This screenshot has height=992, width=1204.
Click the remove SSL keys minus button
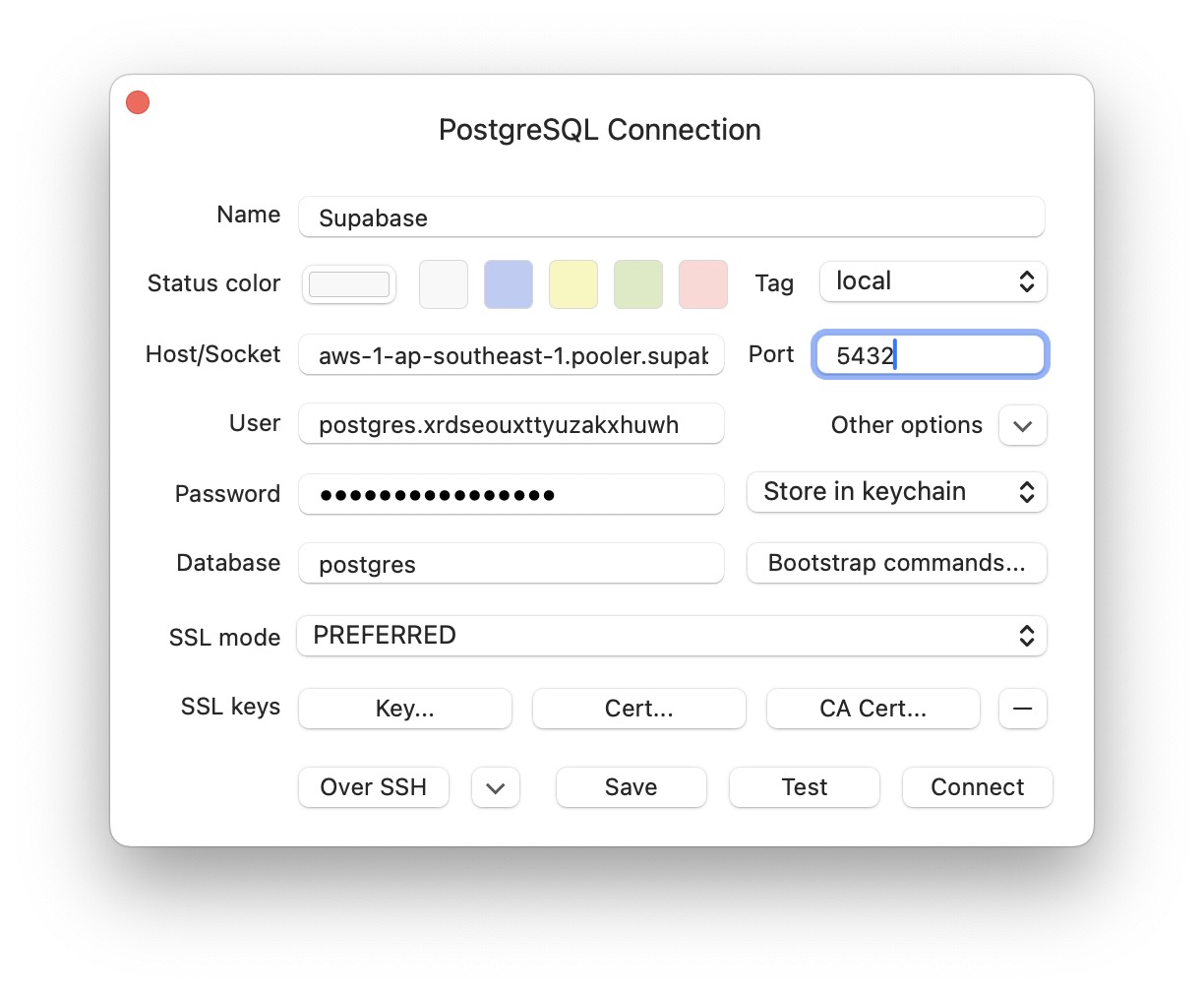point(1022,709)
